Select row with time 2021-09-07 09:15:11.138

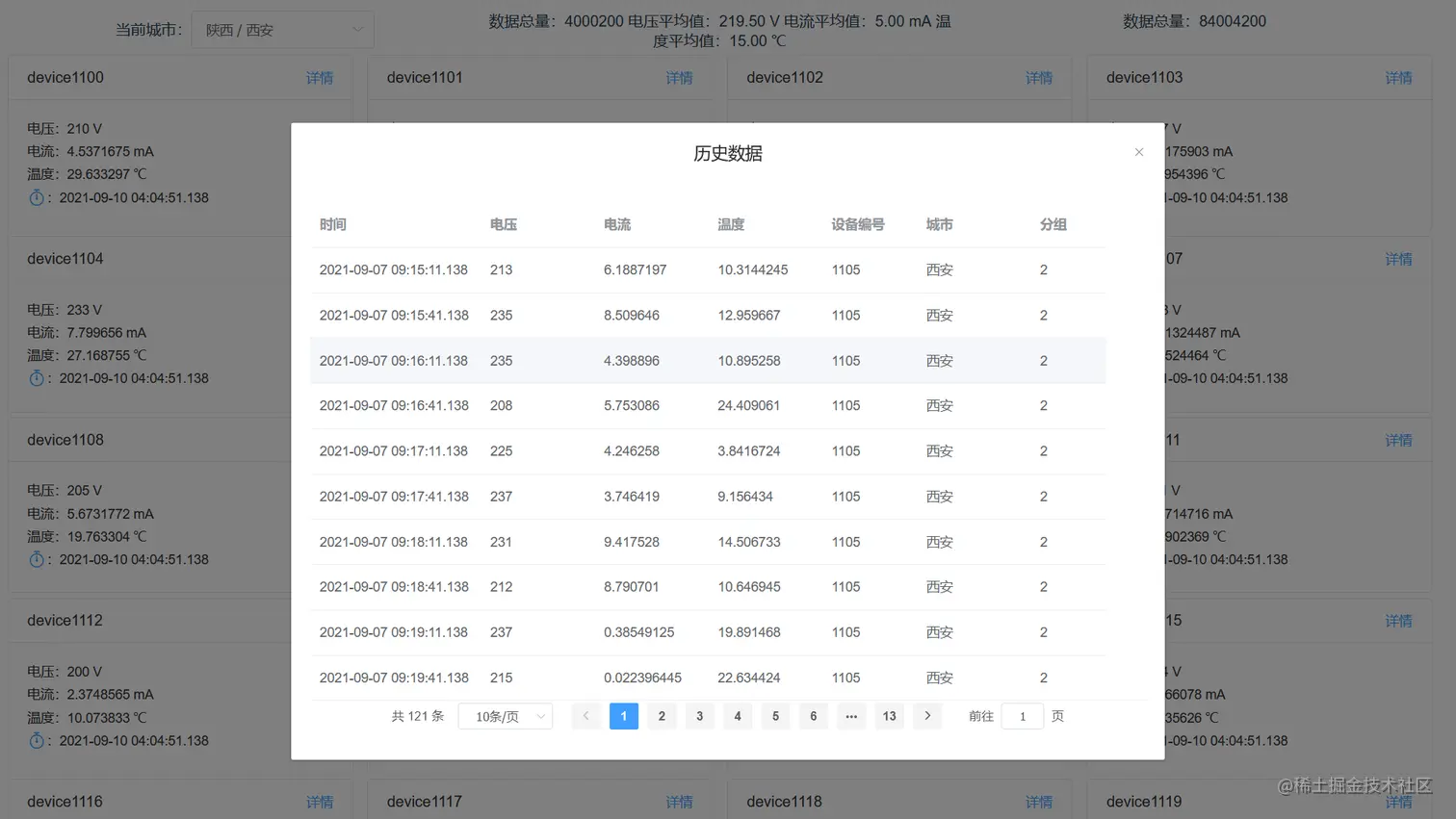[708, 270]
